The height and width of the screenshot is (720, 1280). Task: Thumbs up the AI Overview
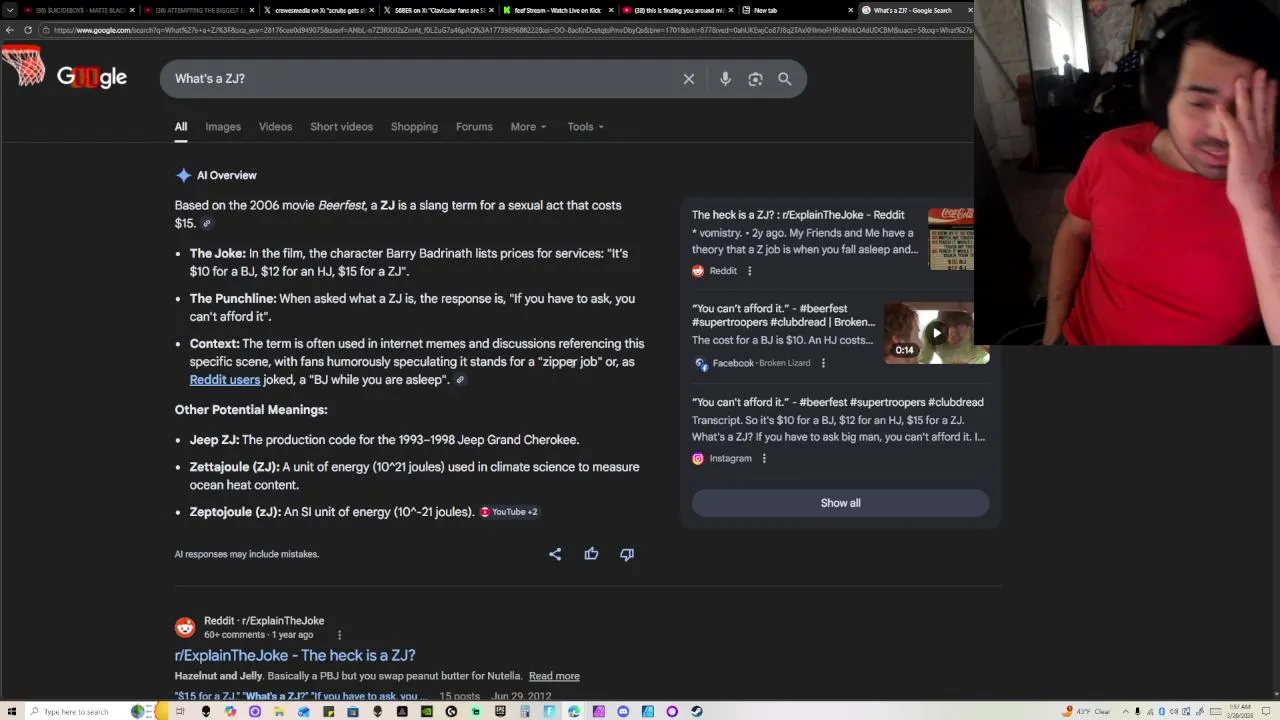coord(591,554)
